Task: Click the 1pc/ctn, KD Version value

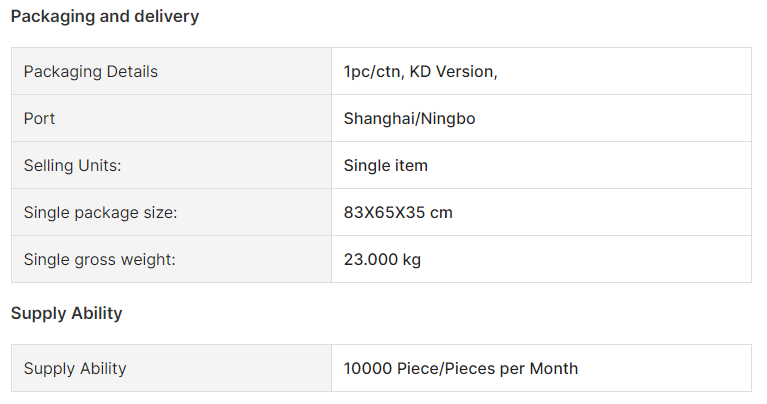Action: point(420,71)
